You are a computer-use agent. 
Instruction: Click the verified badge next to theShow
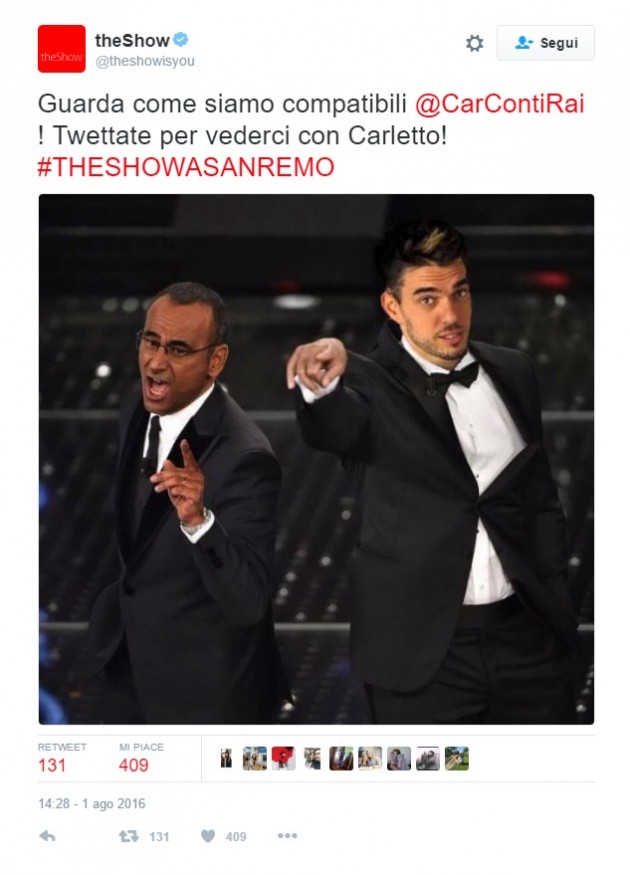pos(180,40)
